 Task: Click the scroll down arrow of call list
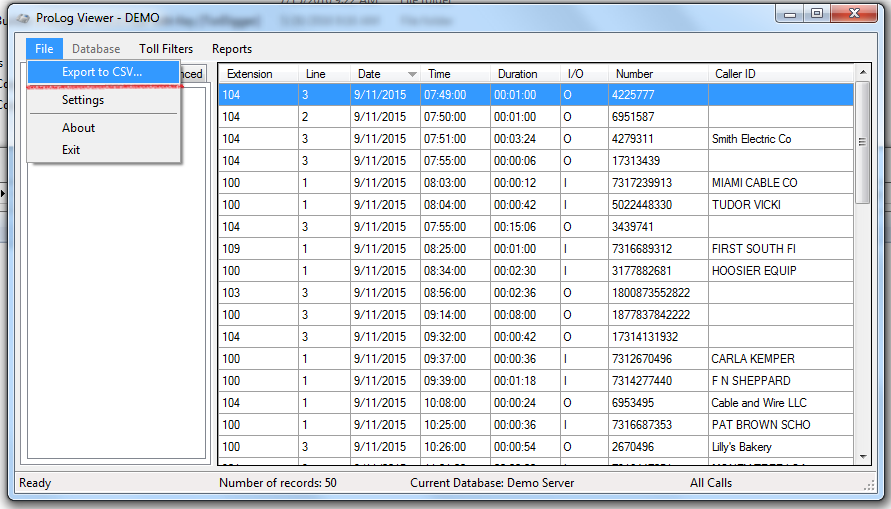click(863, 456)
